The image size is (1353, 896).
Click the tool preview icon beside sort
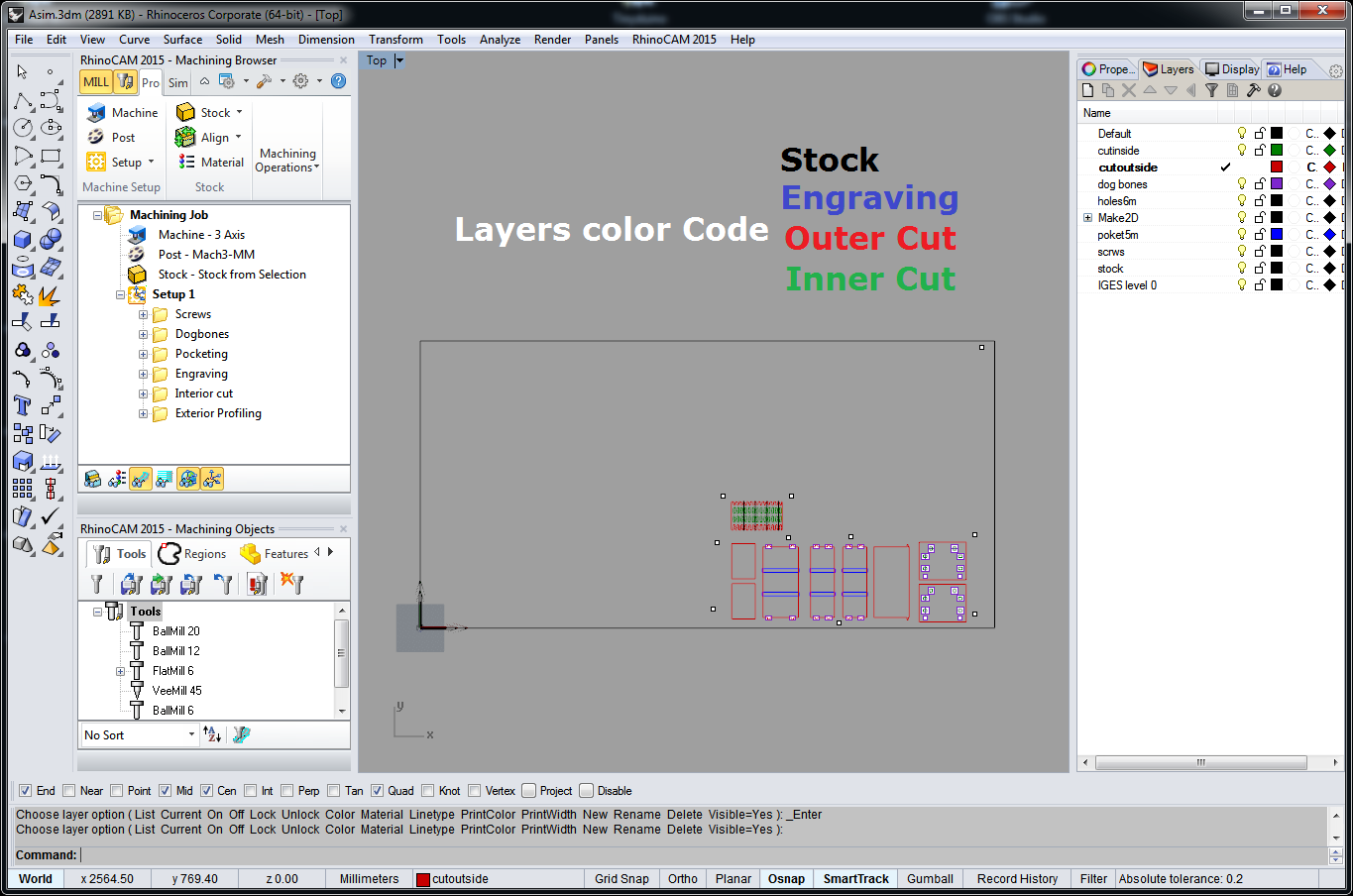click(x=241, y=734)
